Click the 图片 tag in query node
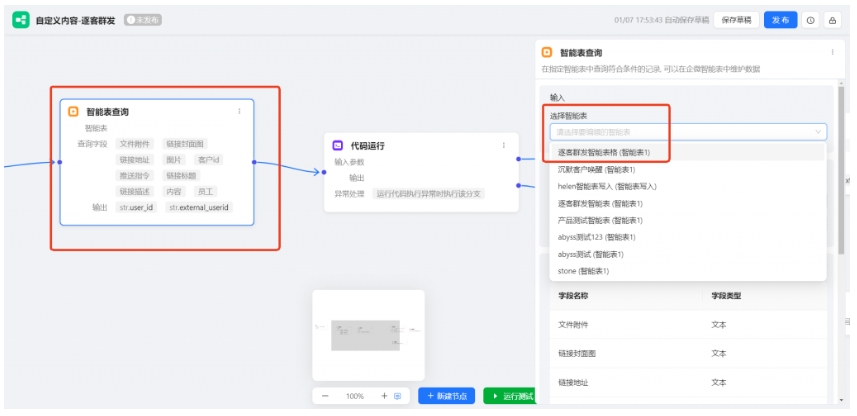The height and width of the screenshot is (416, 857). click(x=174, y=160)
